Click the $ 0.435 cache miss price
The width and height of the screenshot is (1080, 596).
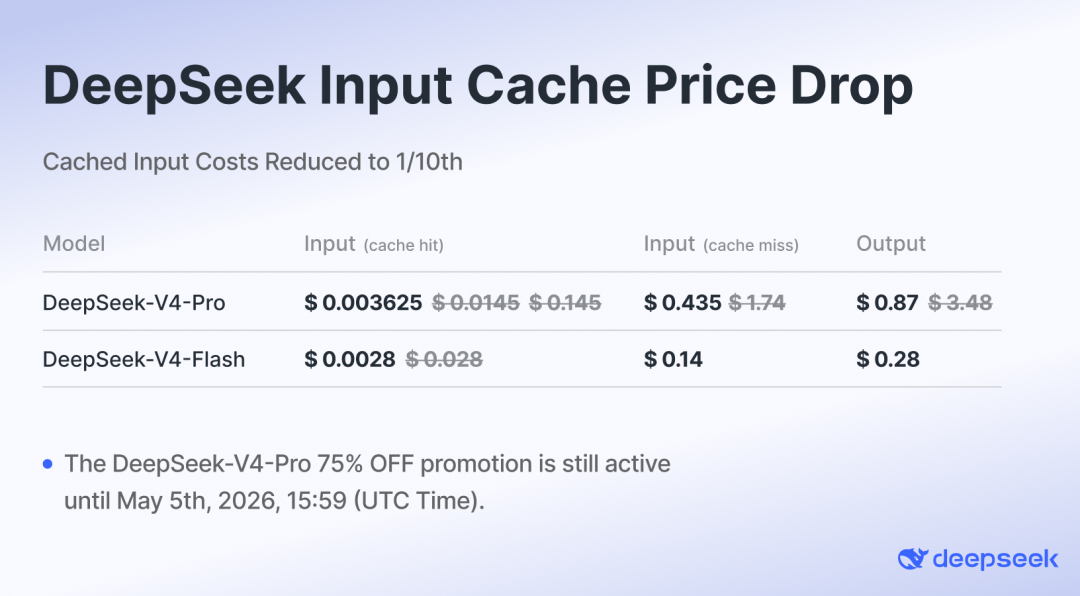pos(682,303)
